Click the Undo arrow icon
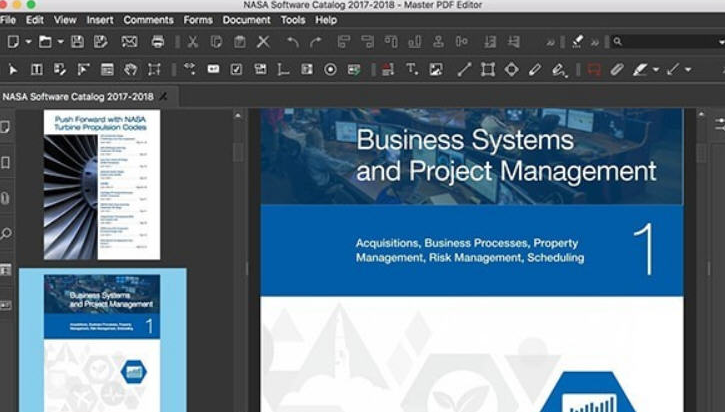 (293, 41)
